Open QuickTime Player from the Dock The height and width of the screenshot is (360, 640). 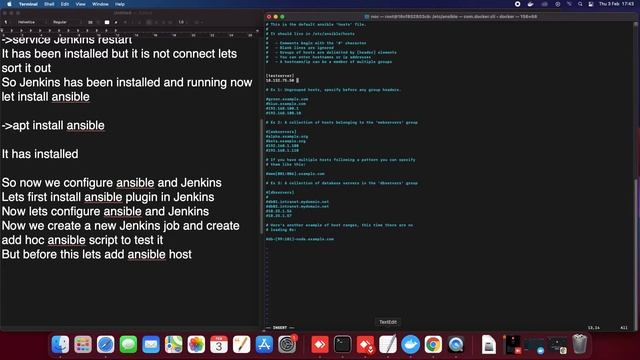click(456, 344)
